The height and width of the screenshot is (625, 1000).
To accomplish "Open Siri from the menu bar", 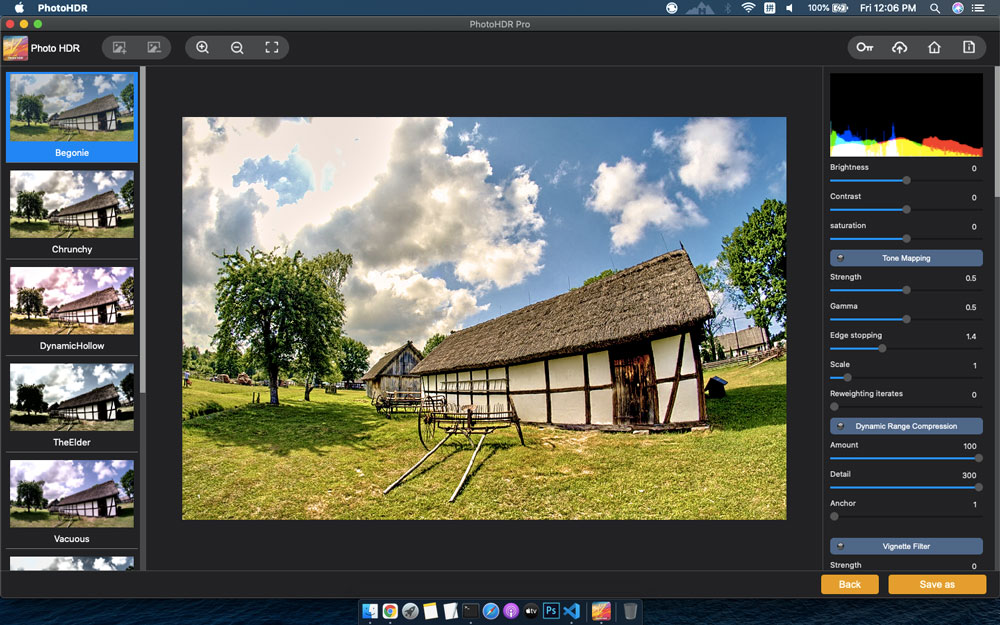I will click(957, 8).
